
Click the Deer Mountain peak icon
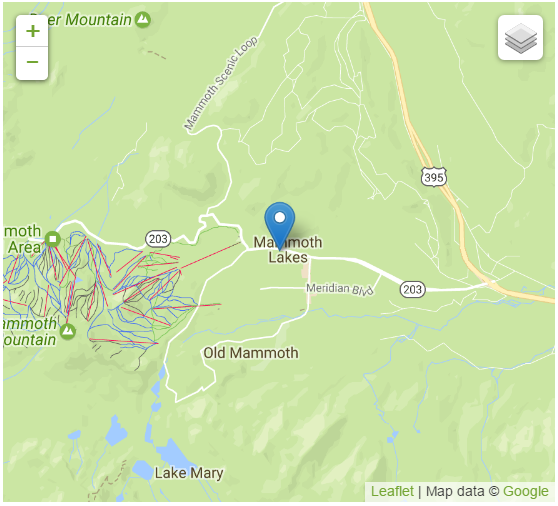(143, 20)
